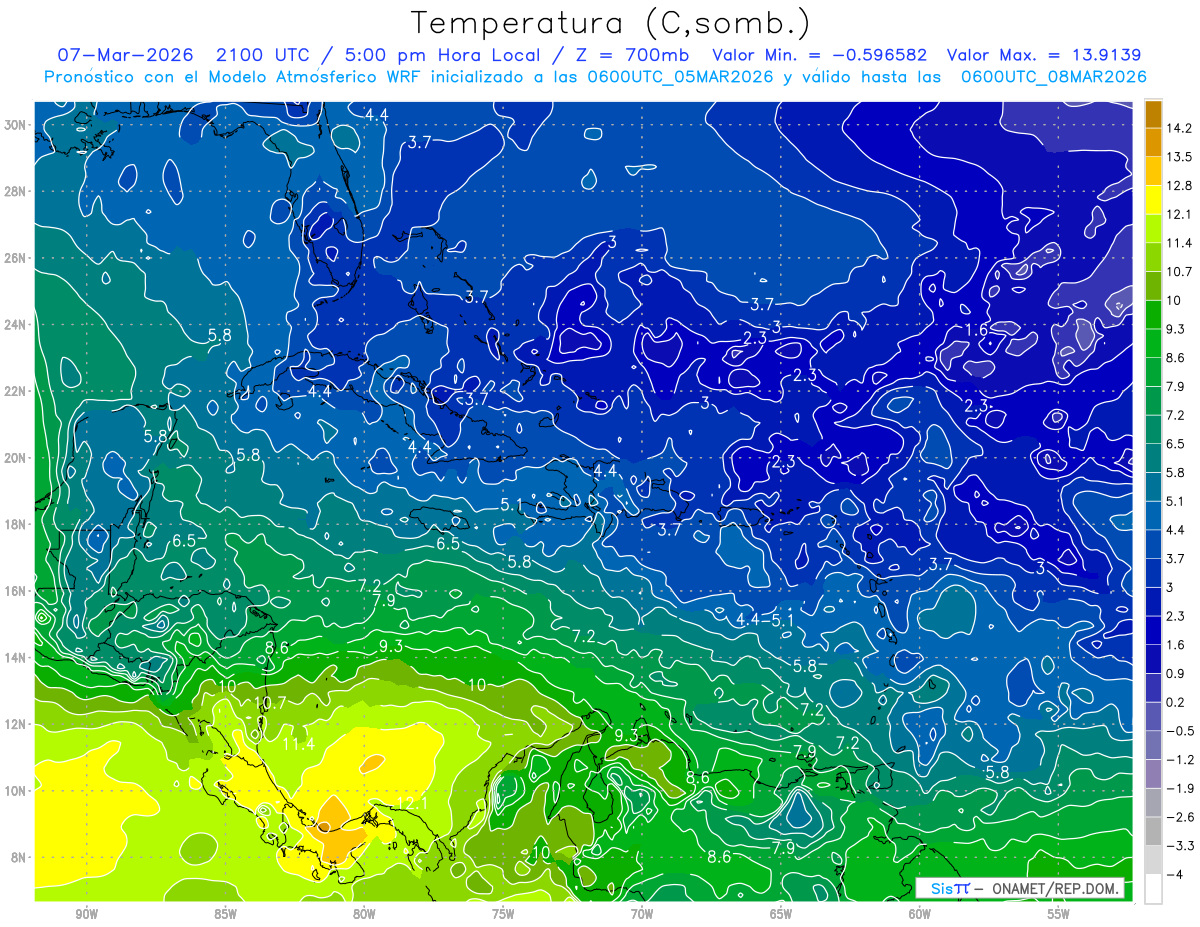Click the '12.1' contour label near Panama
Screen dimensions: 1200x927
[x=412, y=803]
